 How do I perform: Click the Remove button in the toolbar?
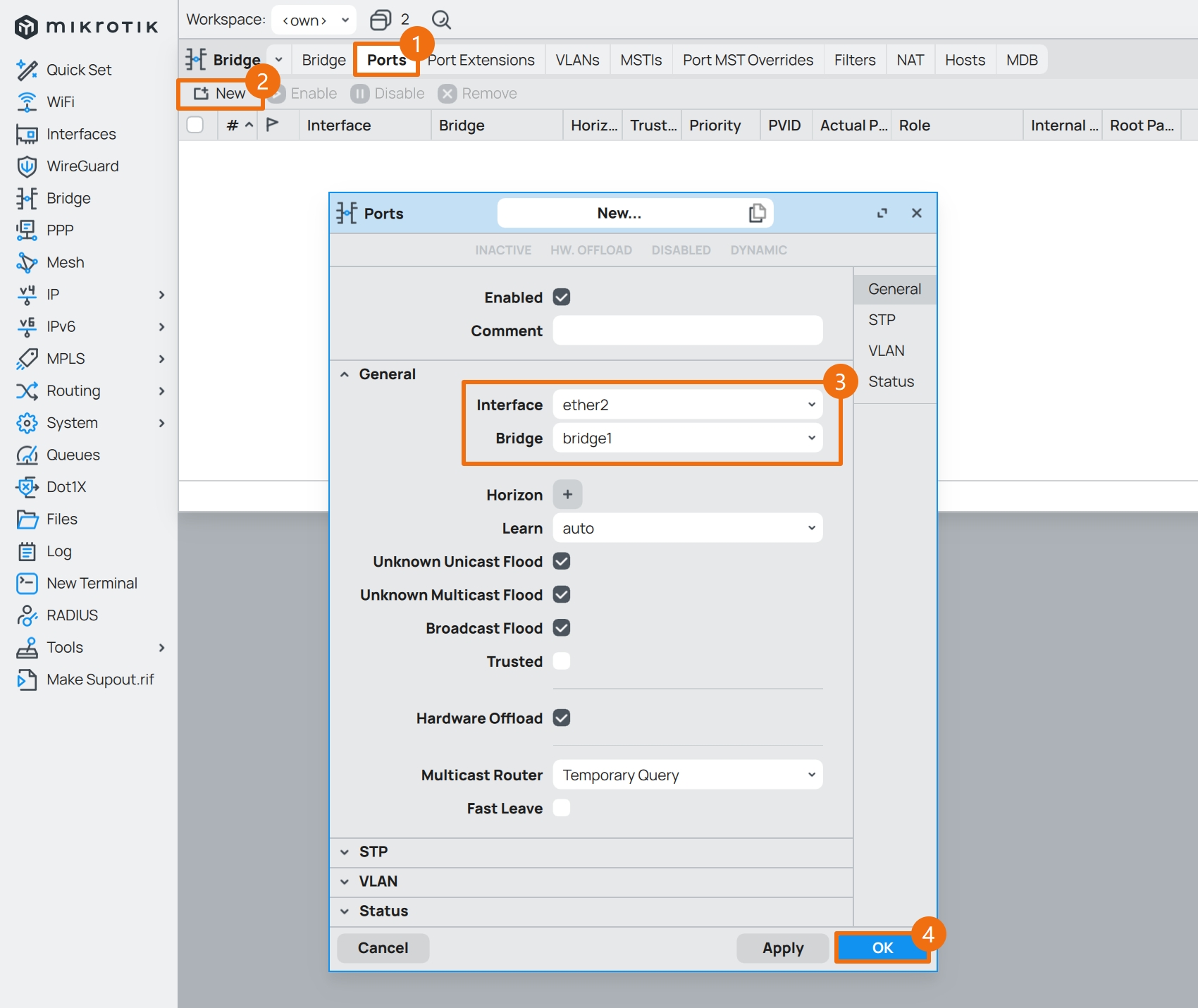coord(477,93)
